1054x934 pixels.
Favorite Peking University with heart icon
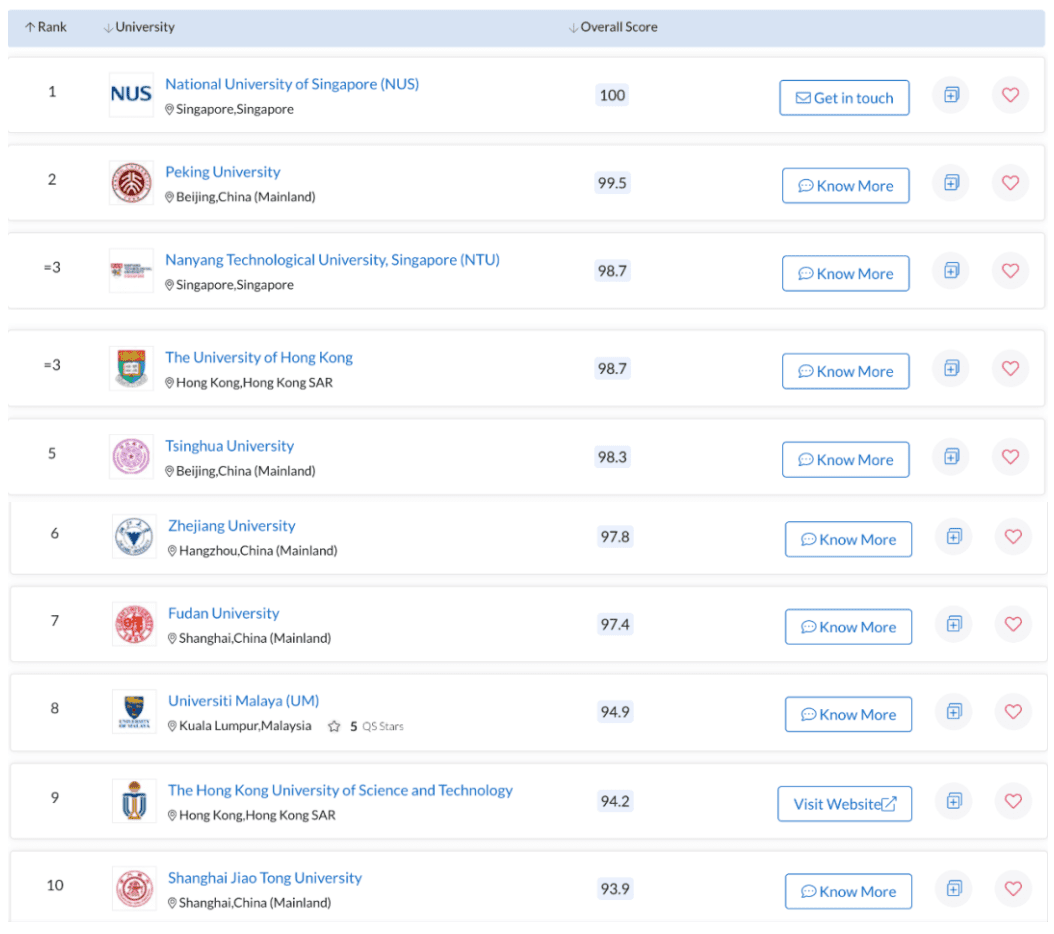click(1010, 183)
